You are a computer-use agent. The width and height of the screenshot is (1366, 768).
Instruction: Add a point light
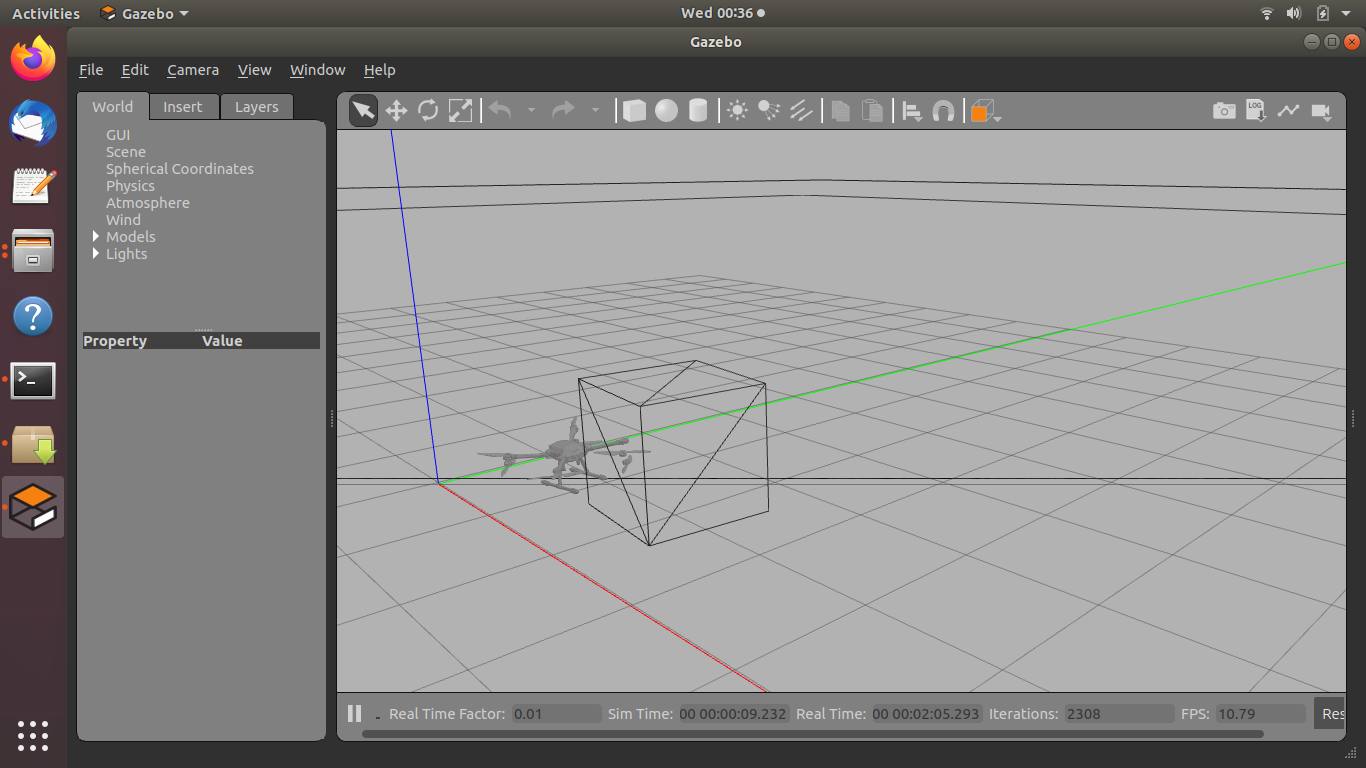(737, 111)
